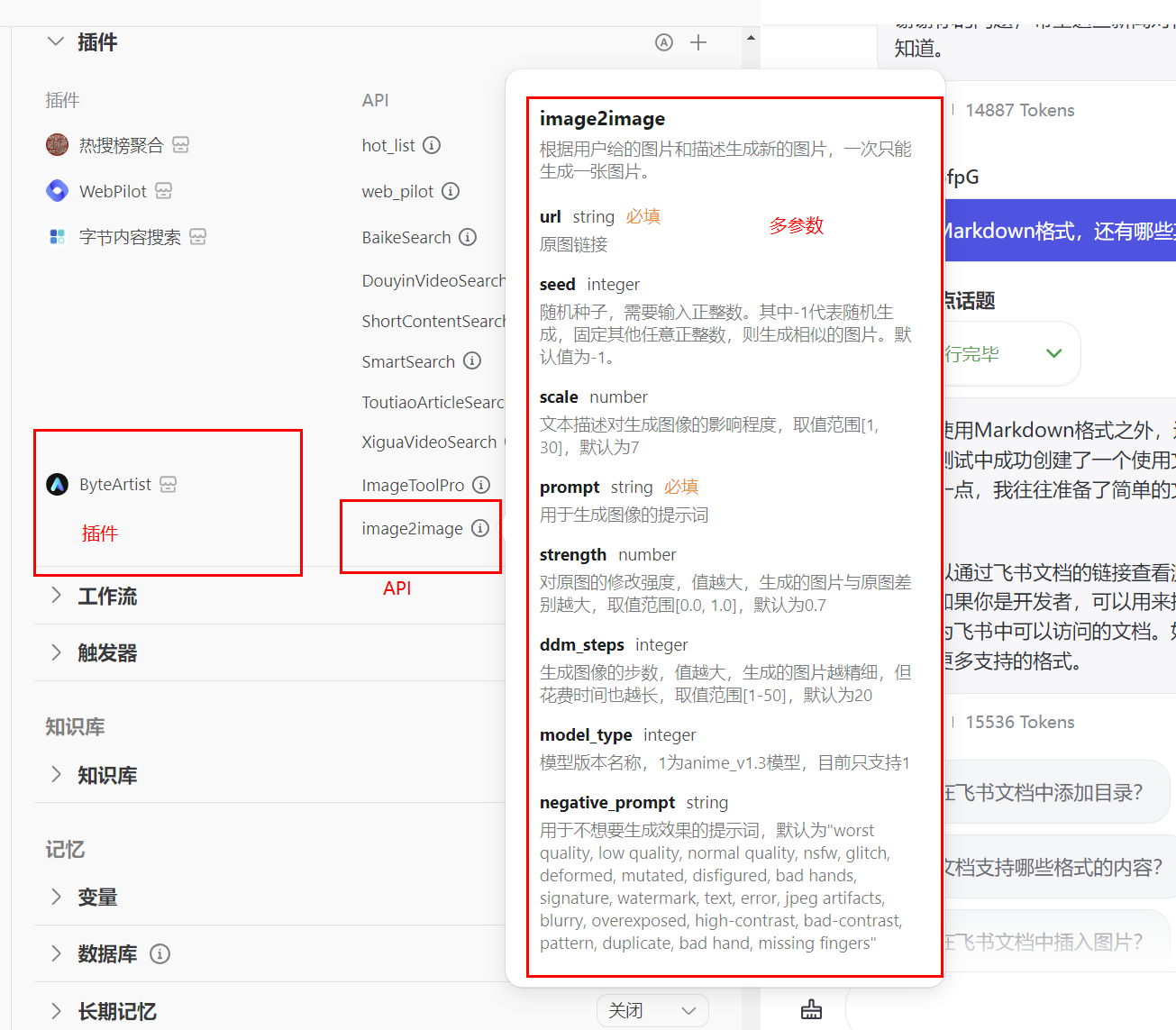
Task: Click the WebPilot plugin name
Action: pos(113,191)
